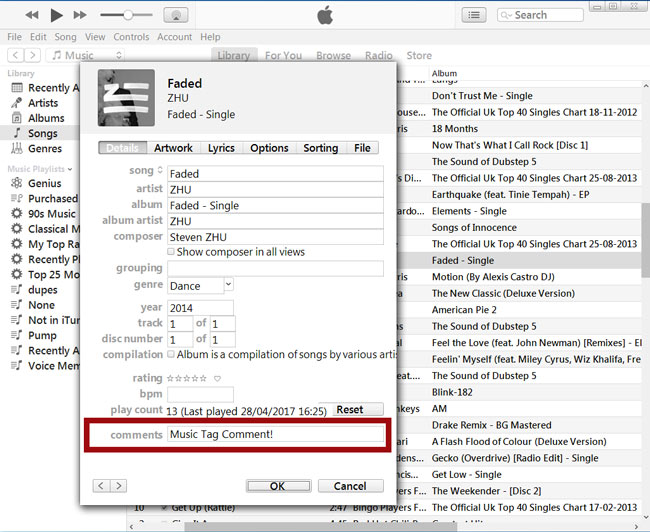Open Recently Played gear icon
Screen dimensions: 650x532
click(x=17, y=259)
